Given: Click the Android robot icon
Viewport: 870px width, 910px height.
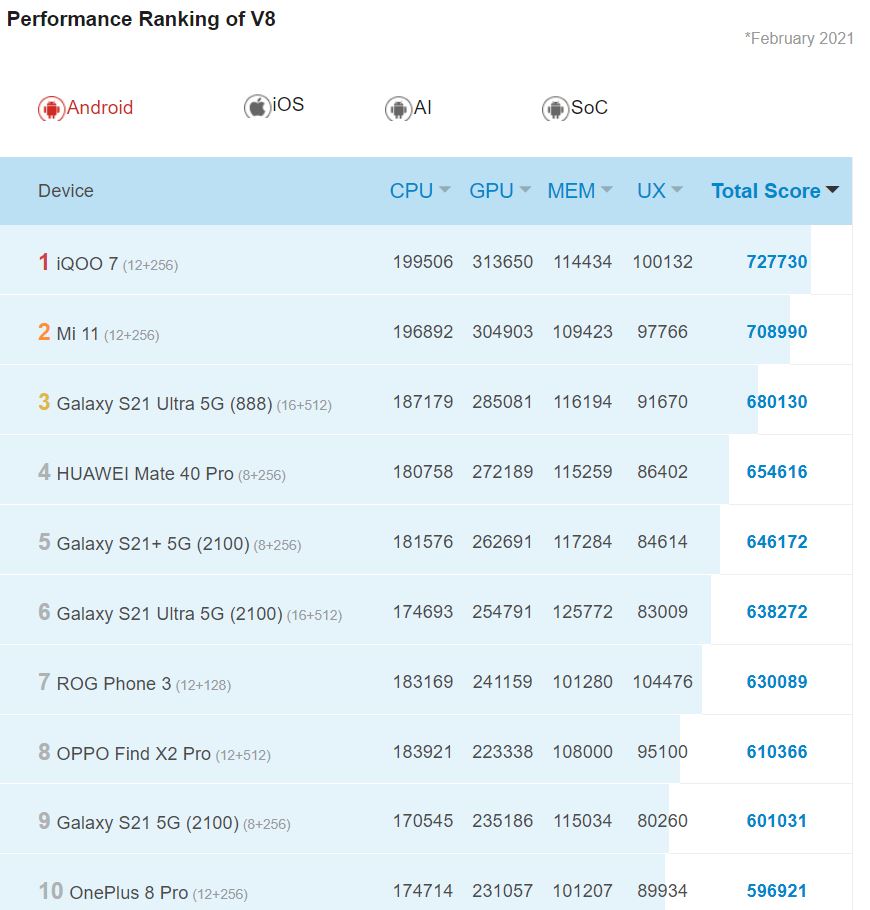Looking at the screenshot, I should point(50,109).
